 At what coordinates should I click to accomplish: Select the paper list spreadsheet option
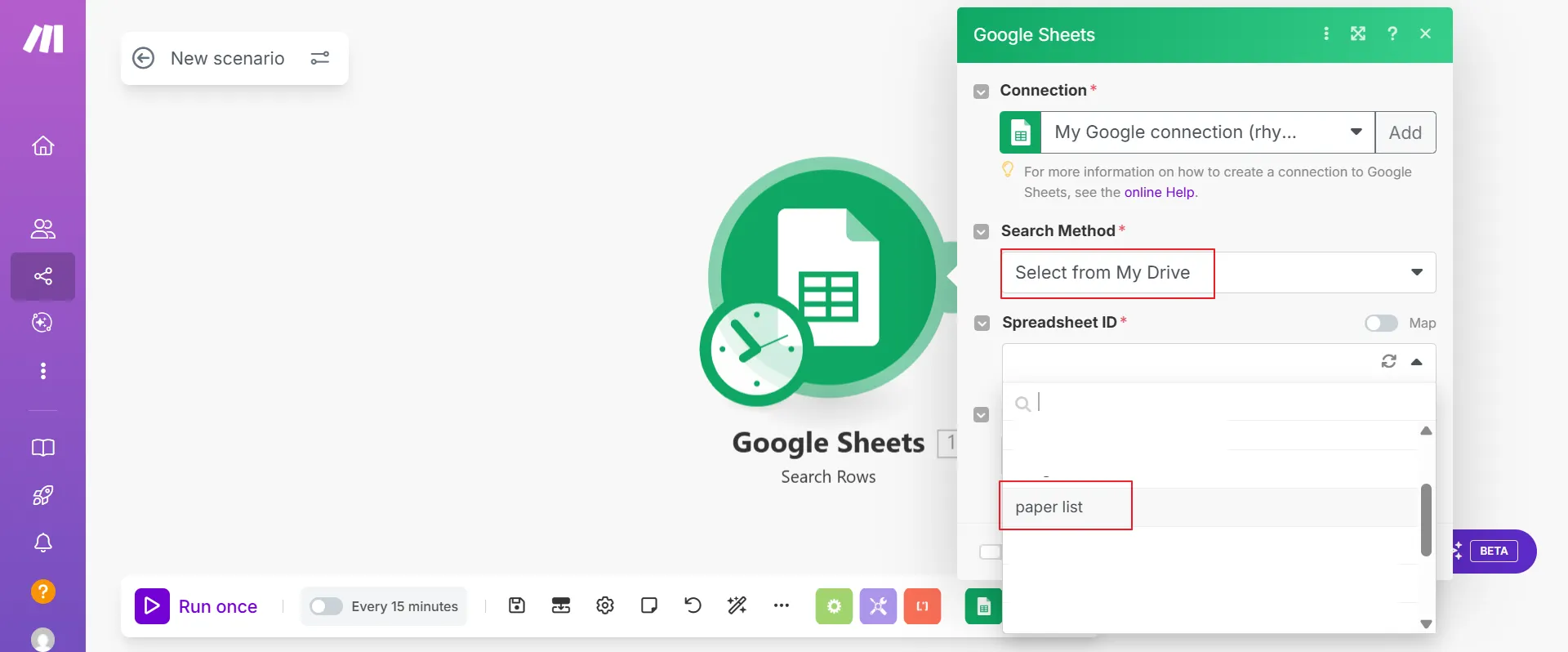tap(1209, 507)
